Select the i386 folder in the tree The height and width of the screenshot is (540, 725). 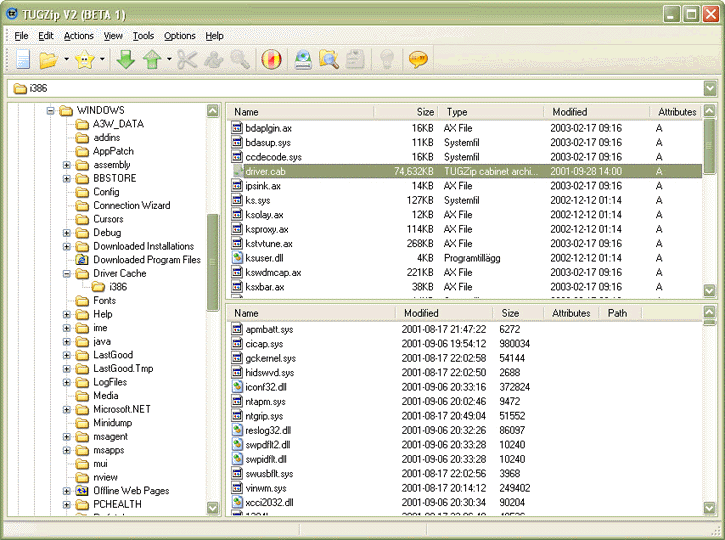[118, 287]
